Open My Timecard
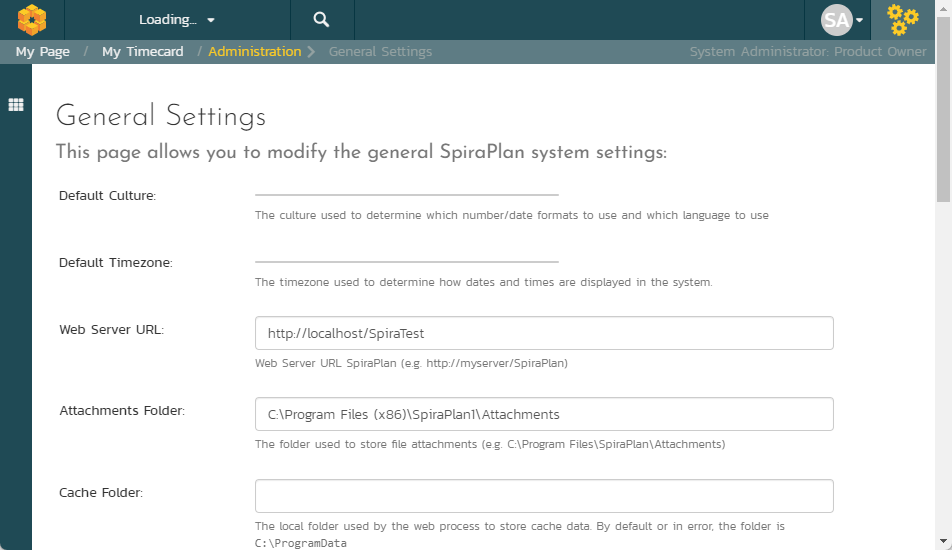 pos(142,52)
